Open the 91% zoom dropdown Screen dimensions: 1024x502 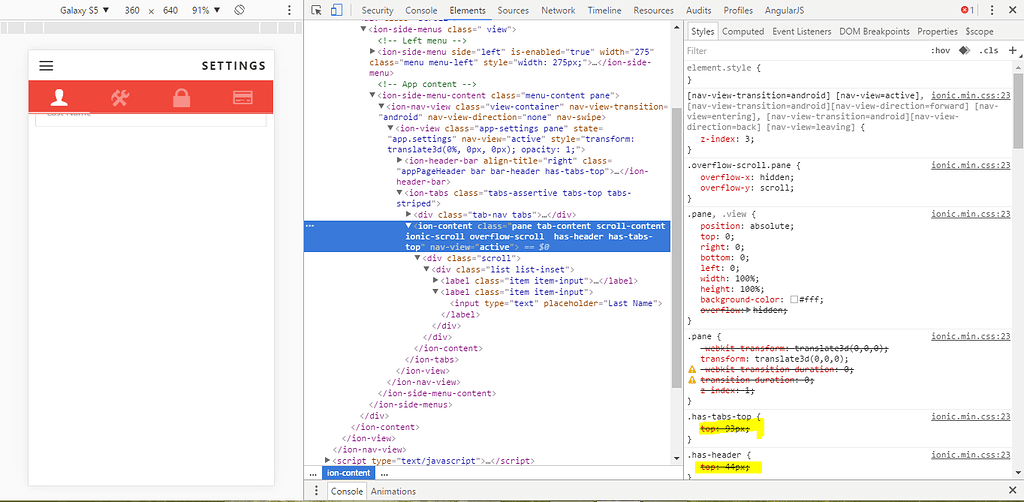(x=206, y=10)
